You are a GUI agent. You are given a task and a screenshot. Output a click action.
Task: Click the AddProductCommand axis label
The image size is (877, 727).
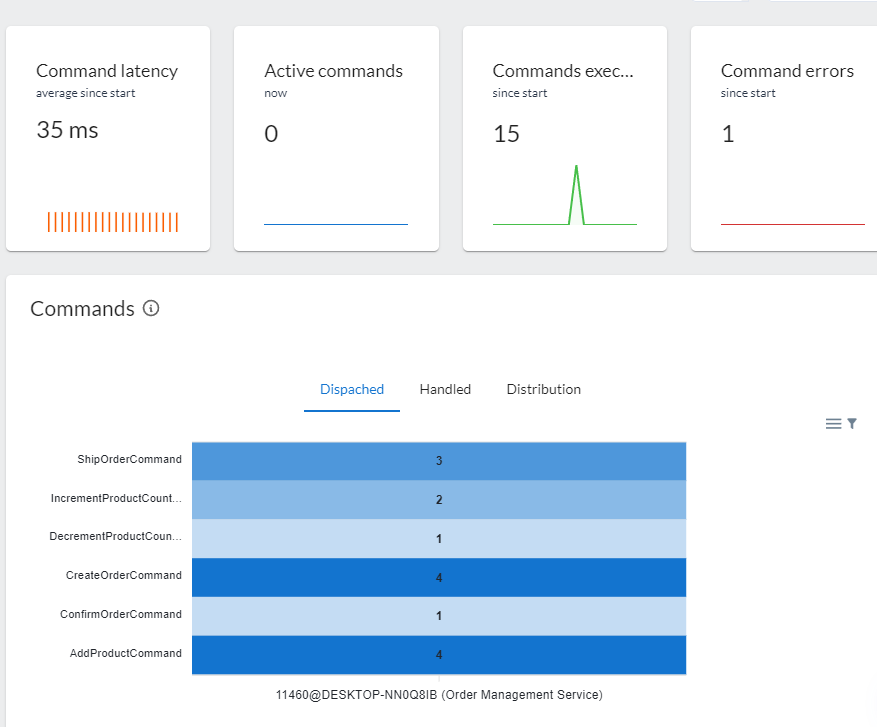point(126,653)
